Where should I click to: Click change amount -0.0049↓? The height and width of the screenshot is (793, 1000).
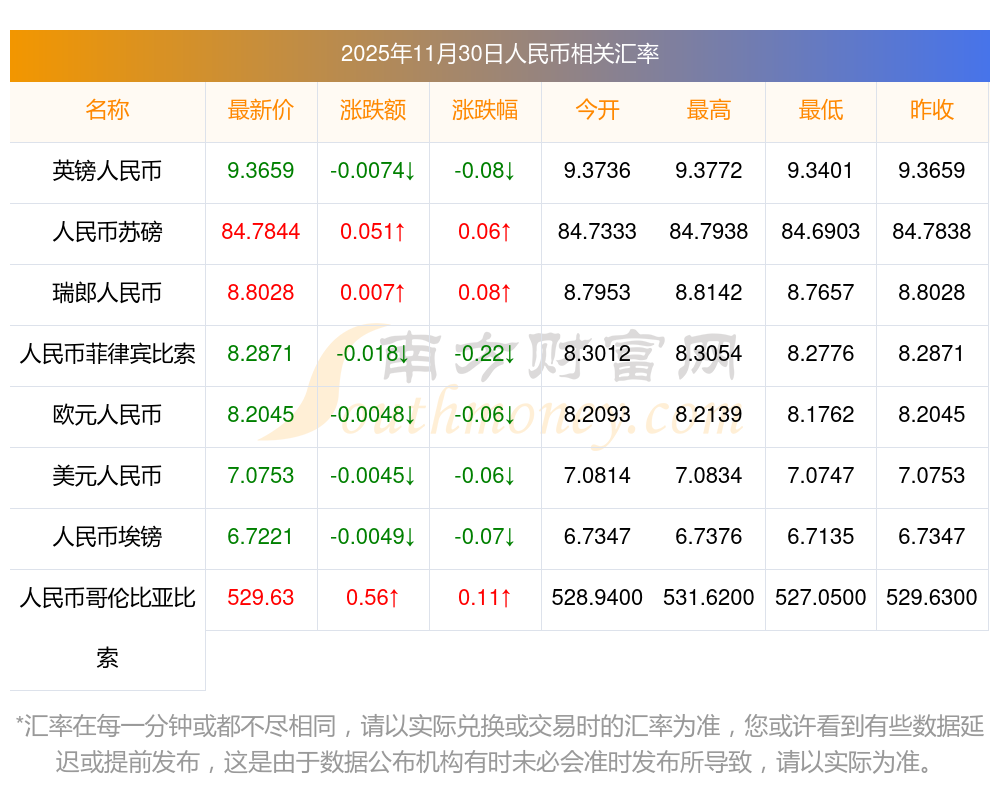pos(372,537)
